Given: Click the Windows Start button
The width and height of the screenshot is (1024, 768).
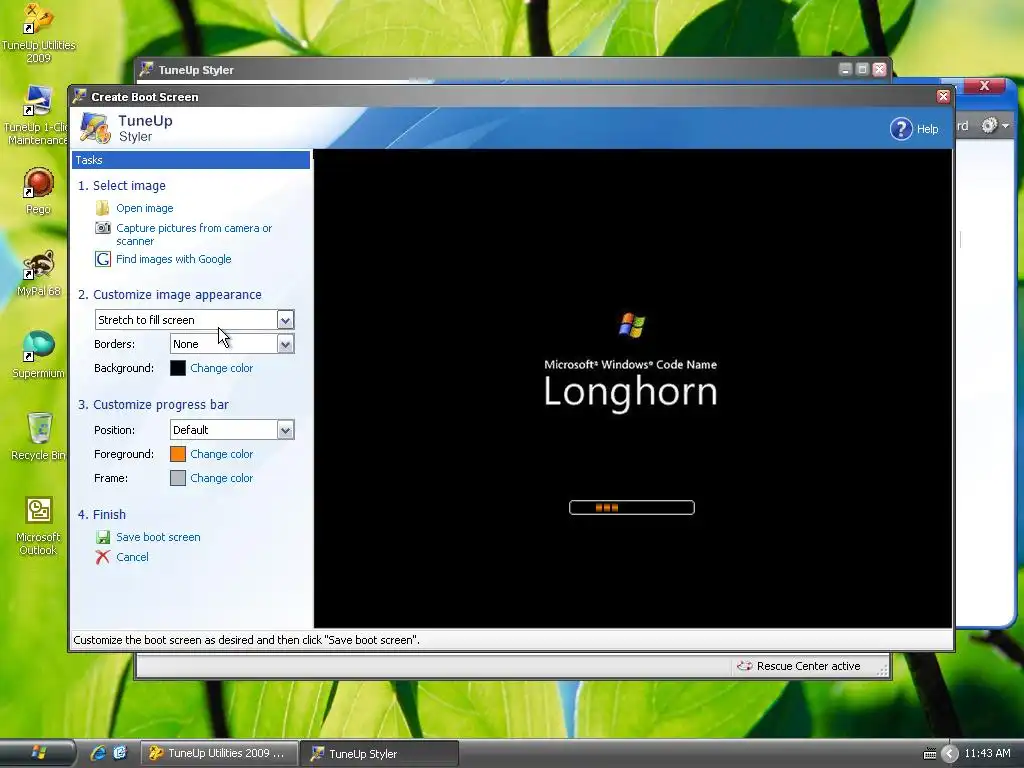Looking at the screenshot, I should coord(38,753).
